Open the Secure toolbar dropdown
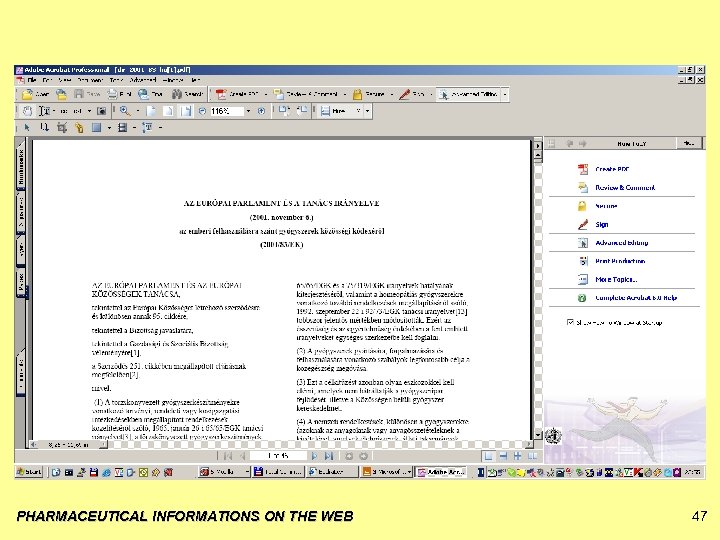 coord(392,94)
